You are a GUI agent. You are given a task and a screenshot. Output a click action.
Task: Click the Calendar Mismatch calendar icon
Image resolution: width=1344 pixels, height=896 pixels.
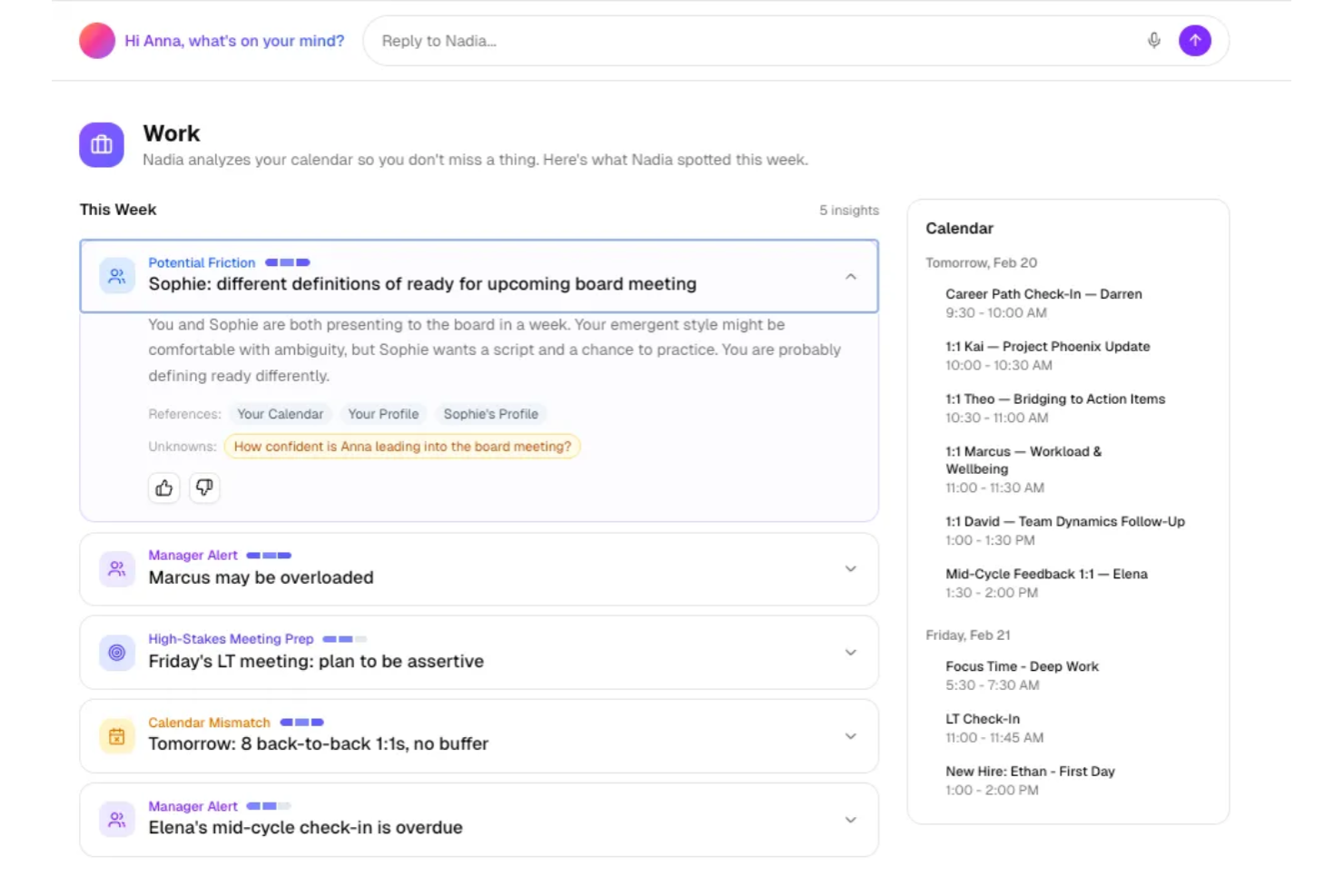(x=117, y=736)
